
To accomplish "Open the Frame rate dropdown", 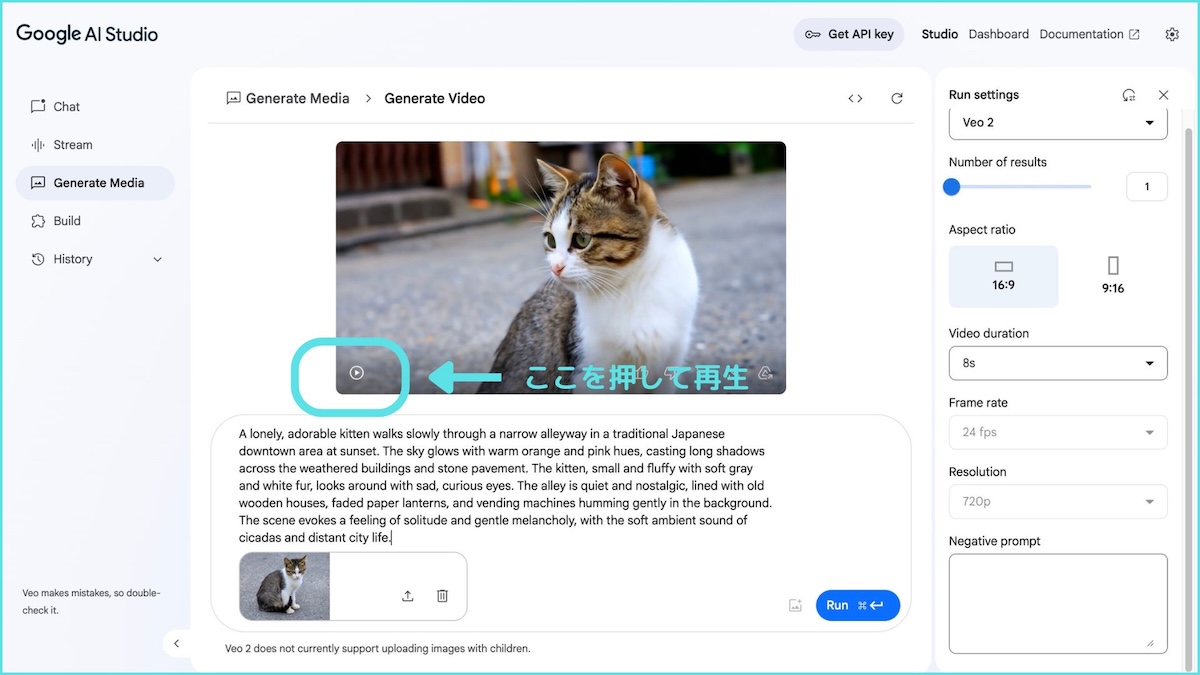I will click(1058, 432).
